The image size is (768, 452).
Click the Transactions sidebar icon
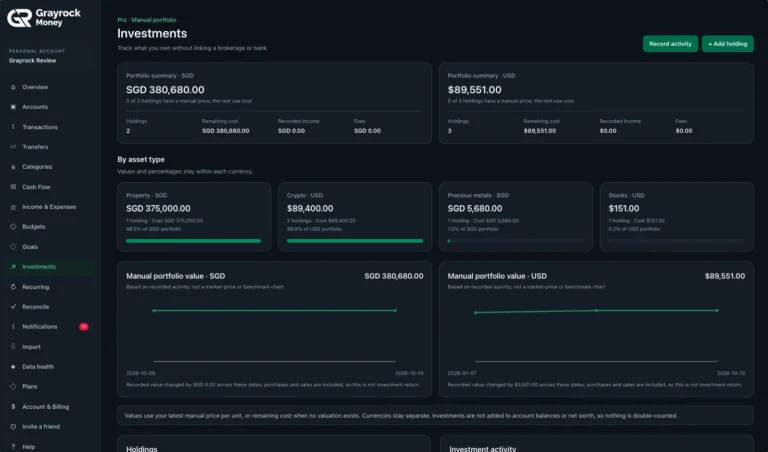click(x=13, y=127)
